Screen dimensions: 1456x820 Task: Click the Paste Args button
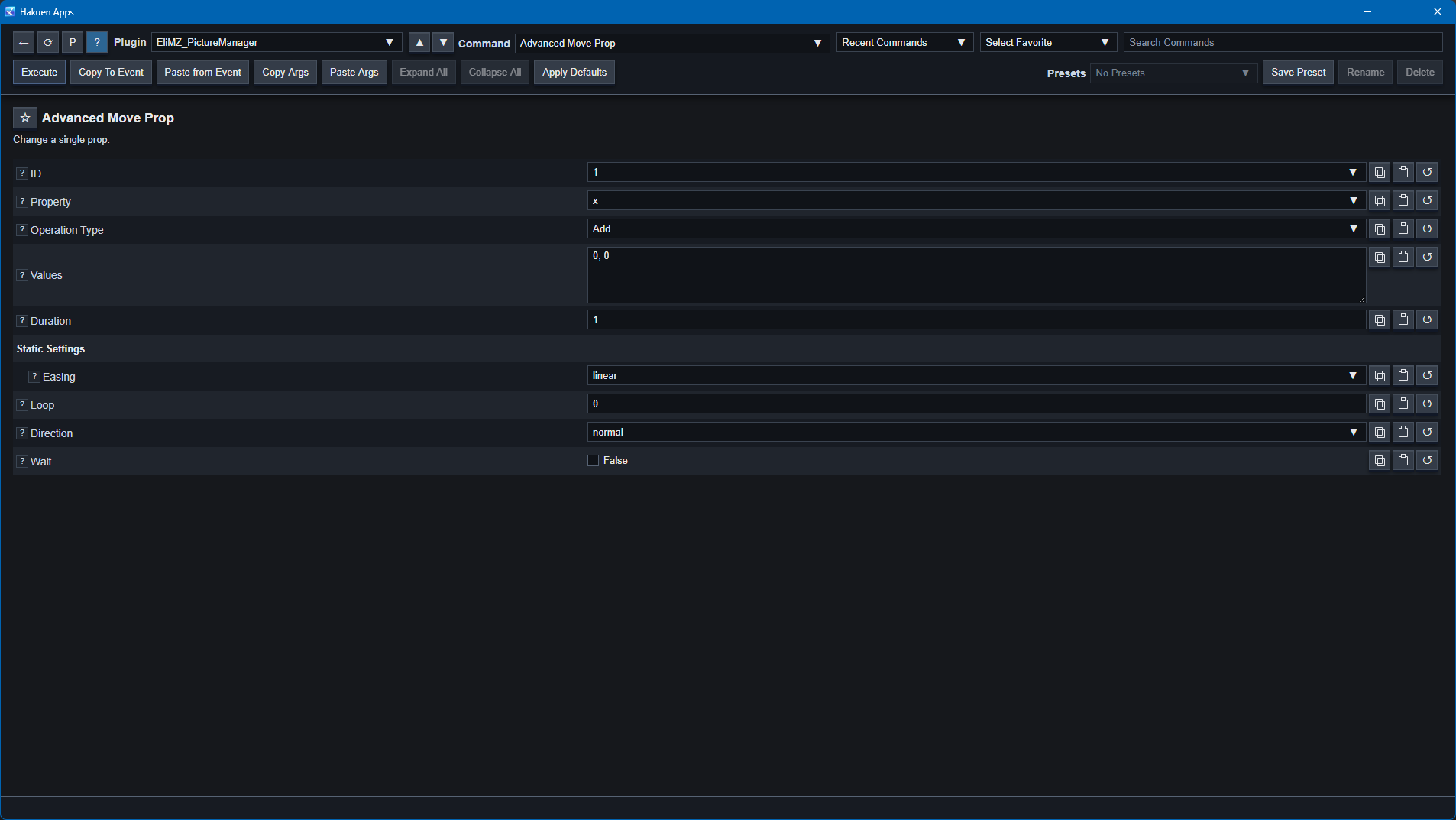click(x=354, y=73)
